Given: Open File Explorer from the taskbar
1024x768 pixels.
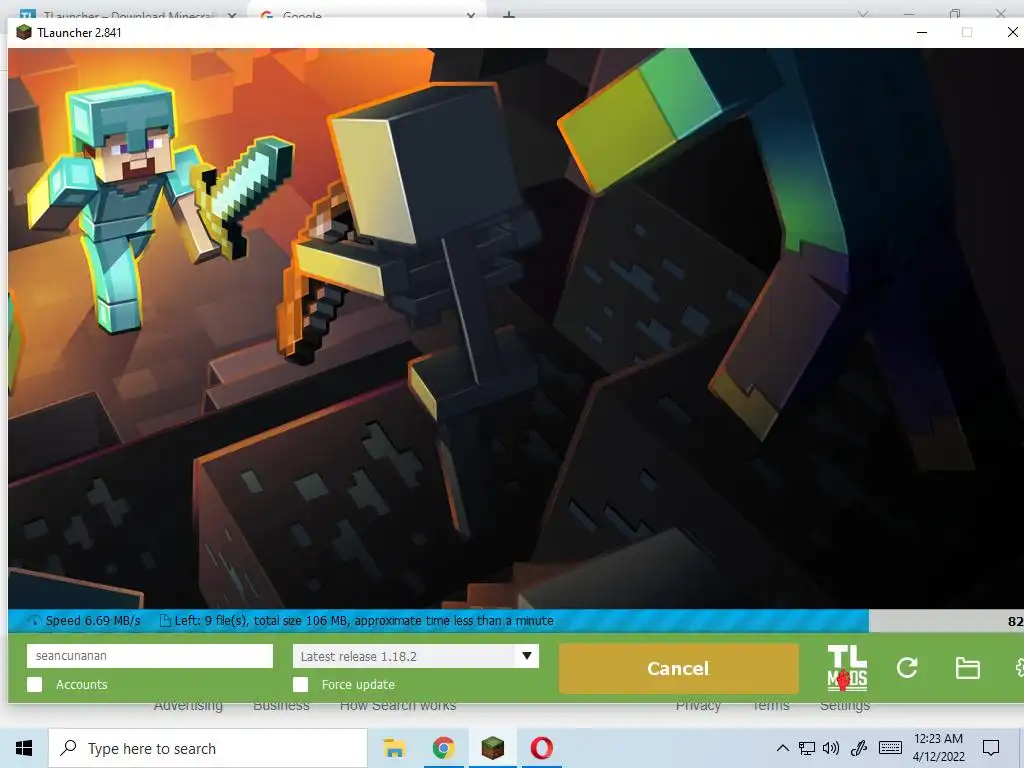Looking at the screenshot, I should click(x=394, y=748).
